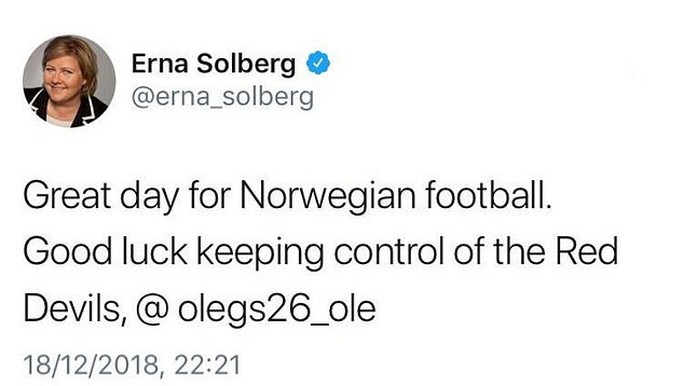Viewport: 684px width, 386px height.
Task: Click the Erna Solberg display name
Action: (x=214, y=64)
